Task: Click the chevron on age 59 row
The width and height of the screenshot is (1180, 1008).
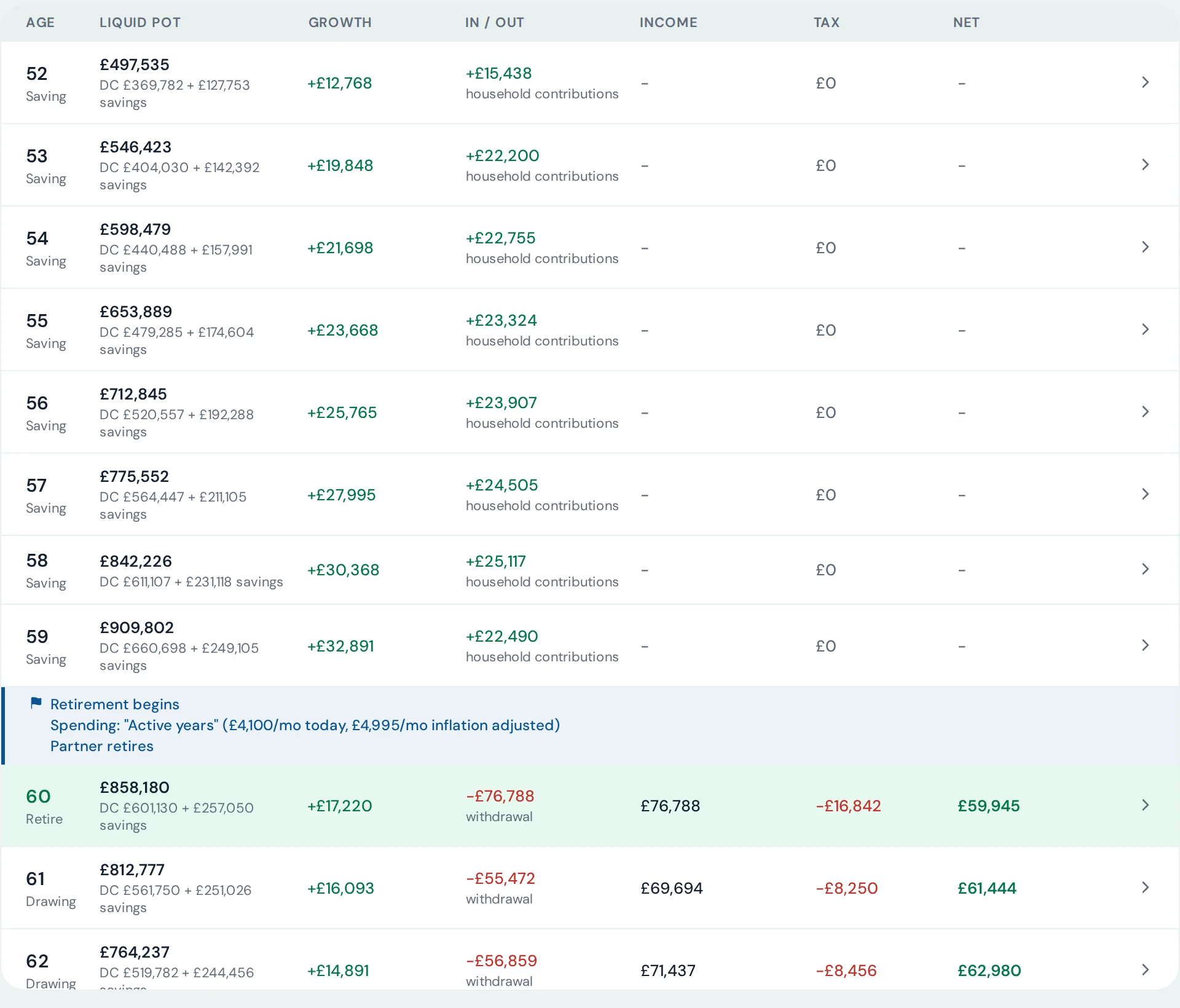Action: (1145, 645)
